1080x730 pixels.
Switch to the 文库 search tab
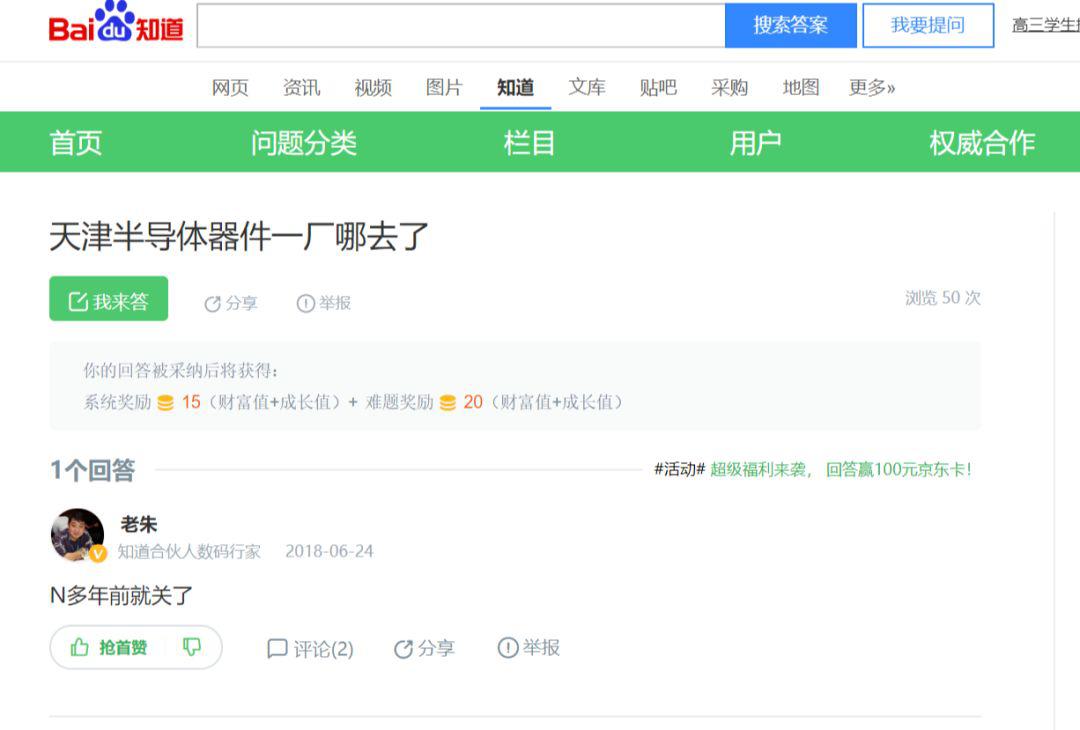coord(587,88)
